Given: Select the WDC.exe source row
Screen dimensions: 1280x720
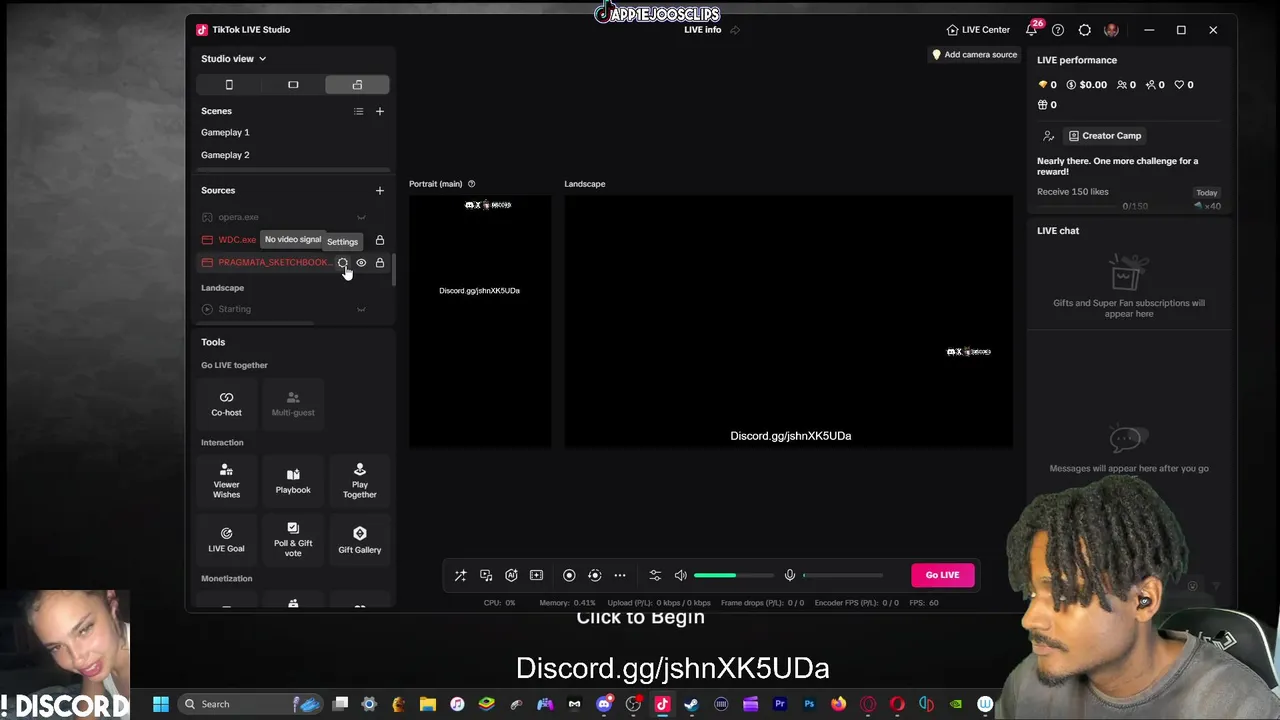Looking at the screenshot, I should 294,240.
